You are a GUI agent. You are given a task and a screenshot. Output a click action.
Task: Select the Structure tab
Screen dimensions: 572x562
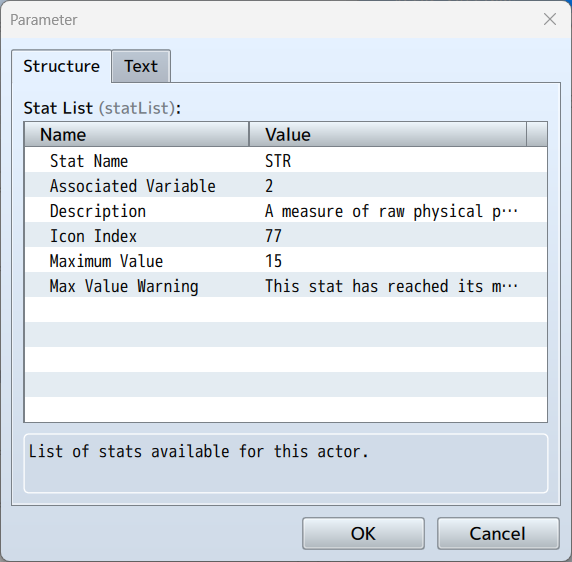(x=61, y=66)
